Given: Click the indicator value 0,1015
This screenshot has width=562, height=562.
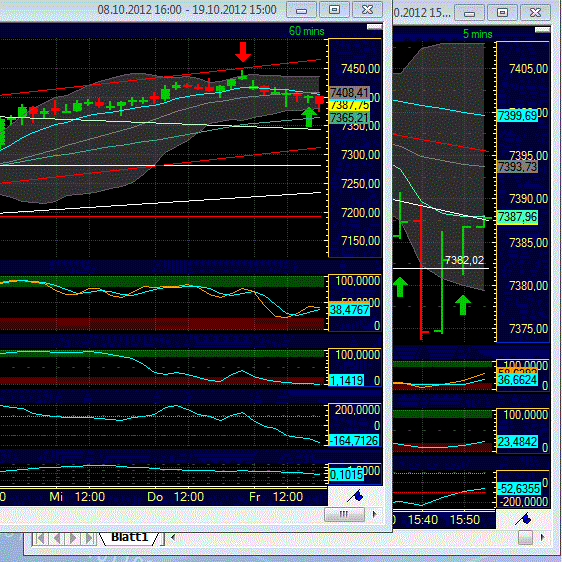Looking at the screenshot, I should pos(346,475).
